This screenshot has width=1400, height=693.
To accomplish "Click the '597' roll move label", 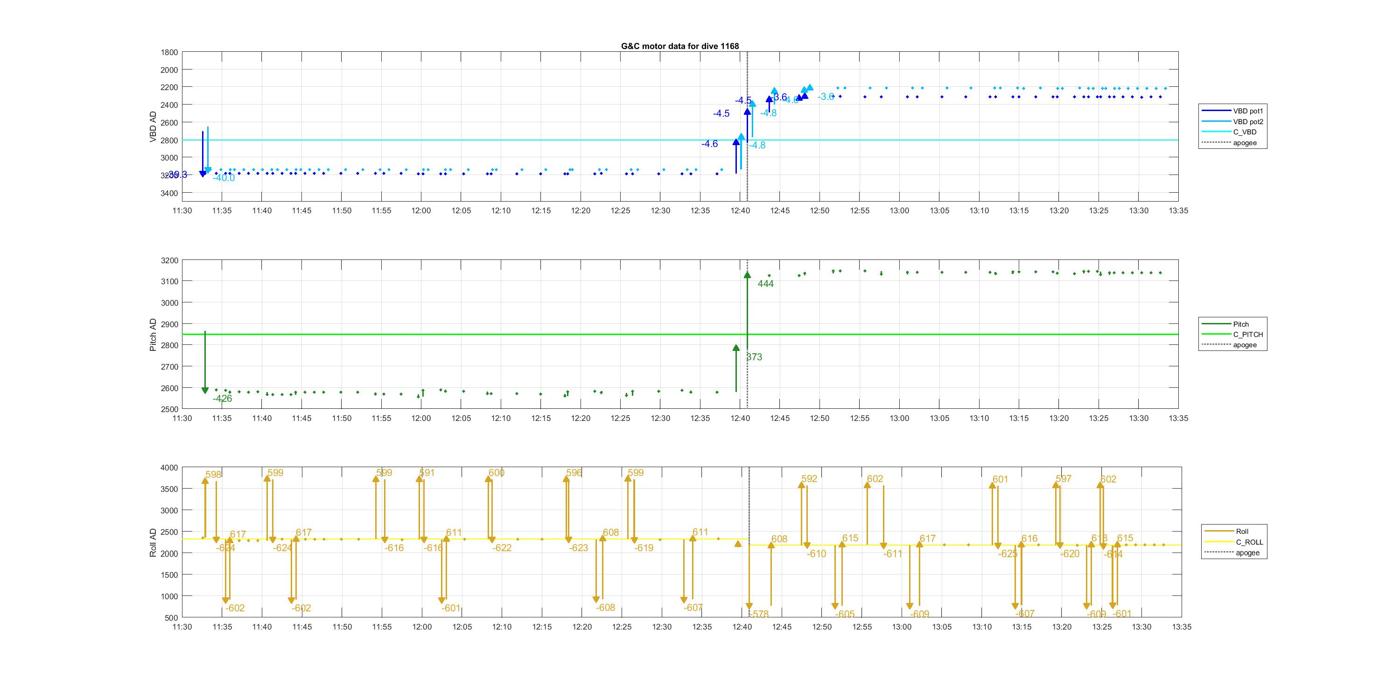I will point(1063,479).
